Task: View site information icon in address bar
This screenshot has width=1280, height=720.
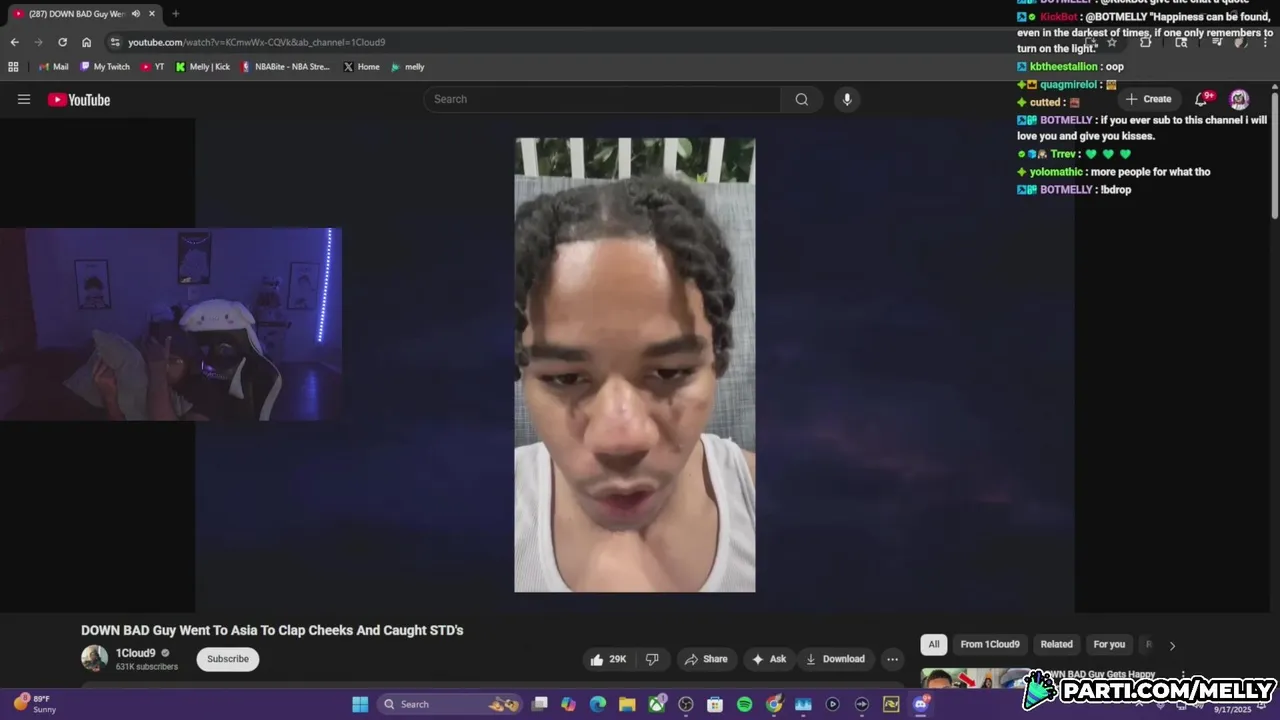Action: click(x=115, y=42)
